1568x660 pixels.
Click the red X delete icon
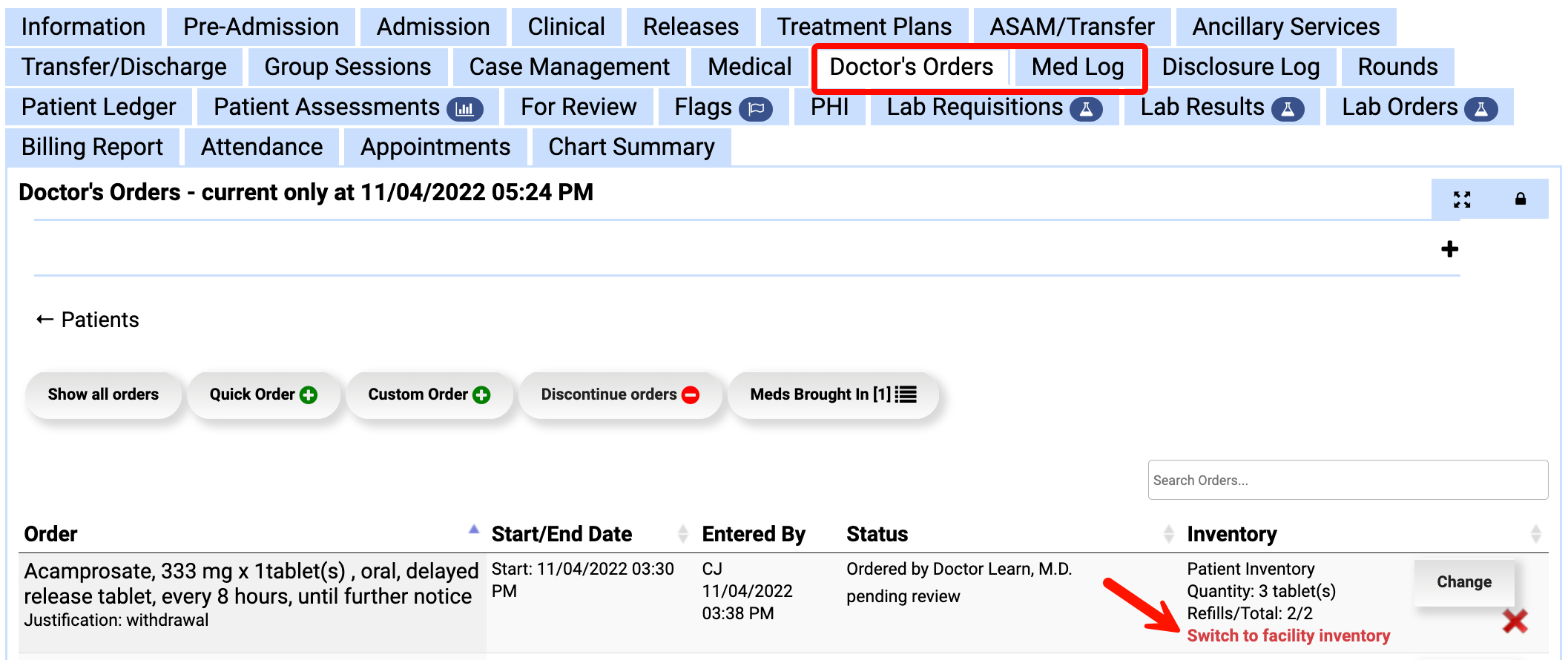[x=1515, y=621]
